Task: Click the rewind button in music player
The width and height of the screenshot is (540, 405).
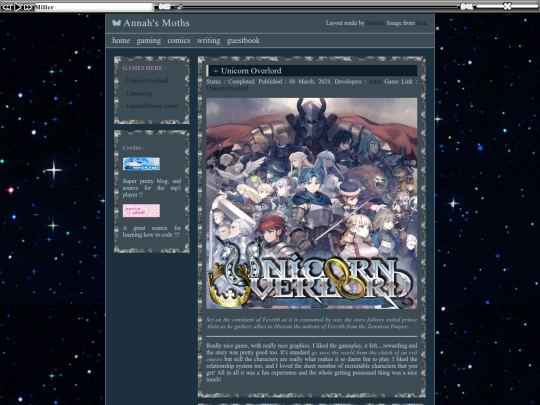Action: coord(7,7)
